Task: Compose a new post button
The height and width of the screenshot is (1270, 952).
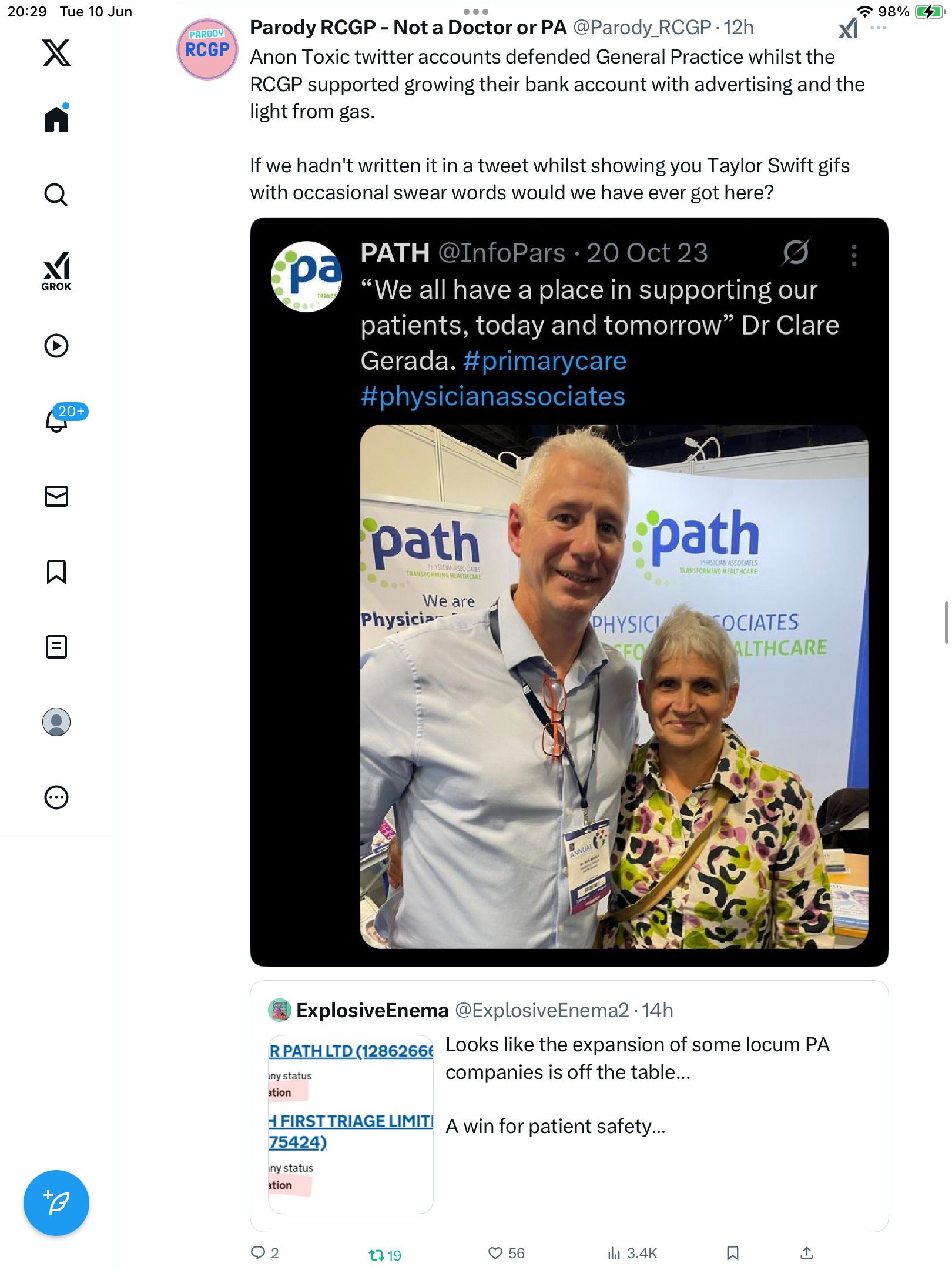Action: (x=56, y=1203)
